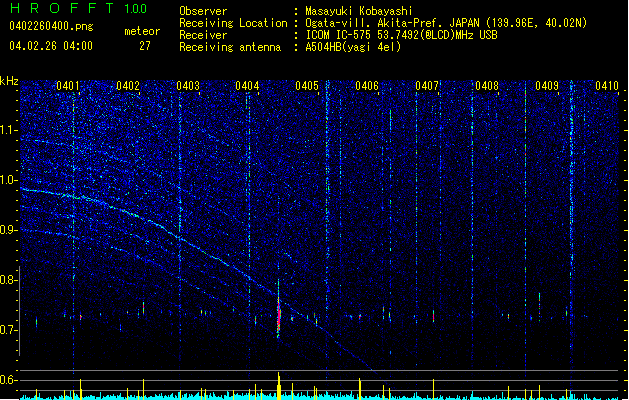The width and height of the screenshot is (629, 400).
Task: Click the Receiving antenna label
Action: [x=230, y=47]
